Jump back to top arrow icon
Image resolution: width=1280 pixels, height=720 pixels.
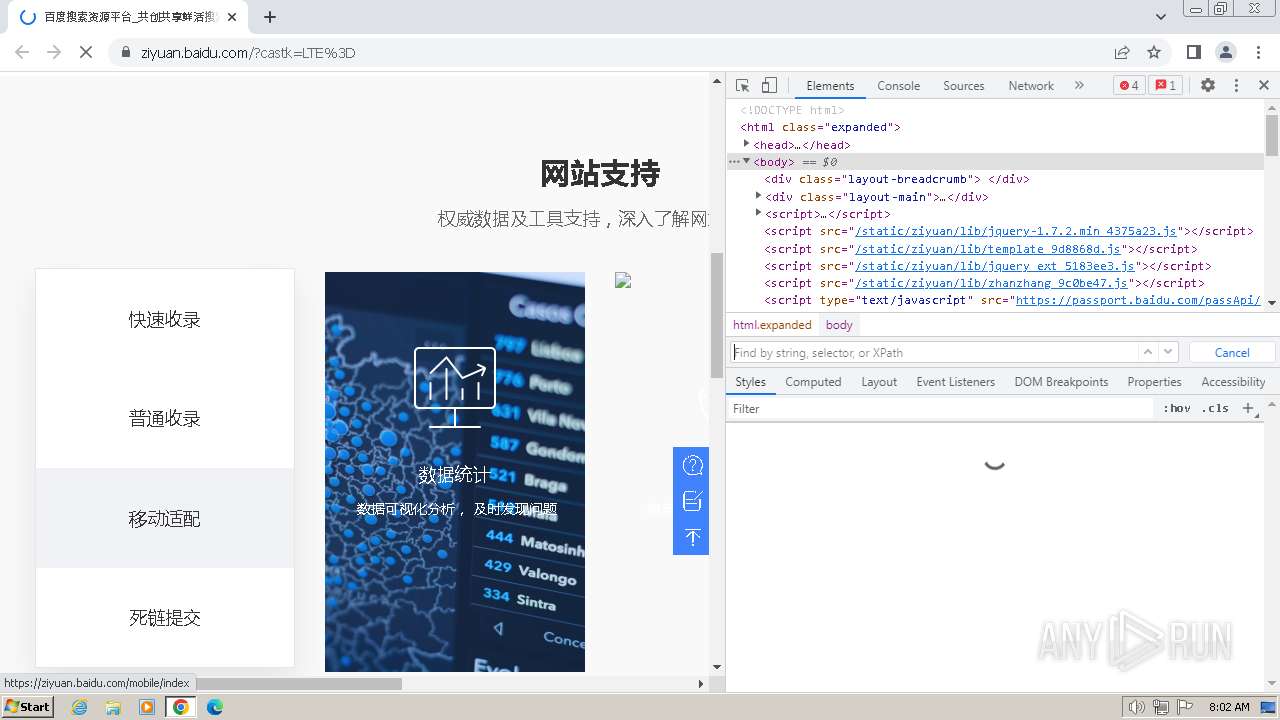pos(692,537)
